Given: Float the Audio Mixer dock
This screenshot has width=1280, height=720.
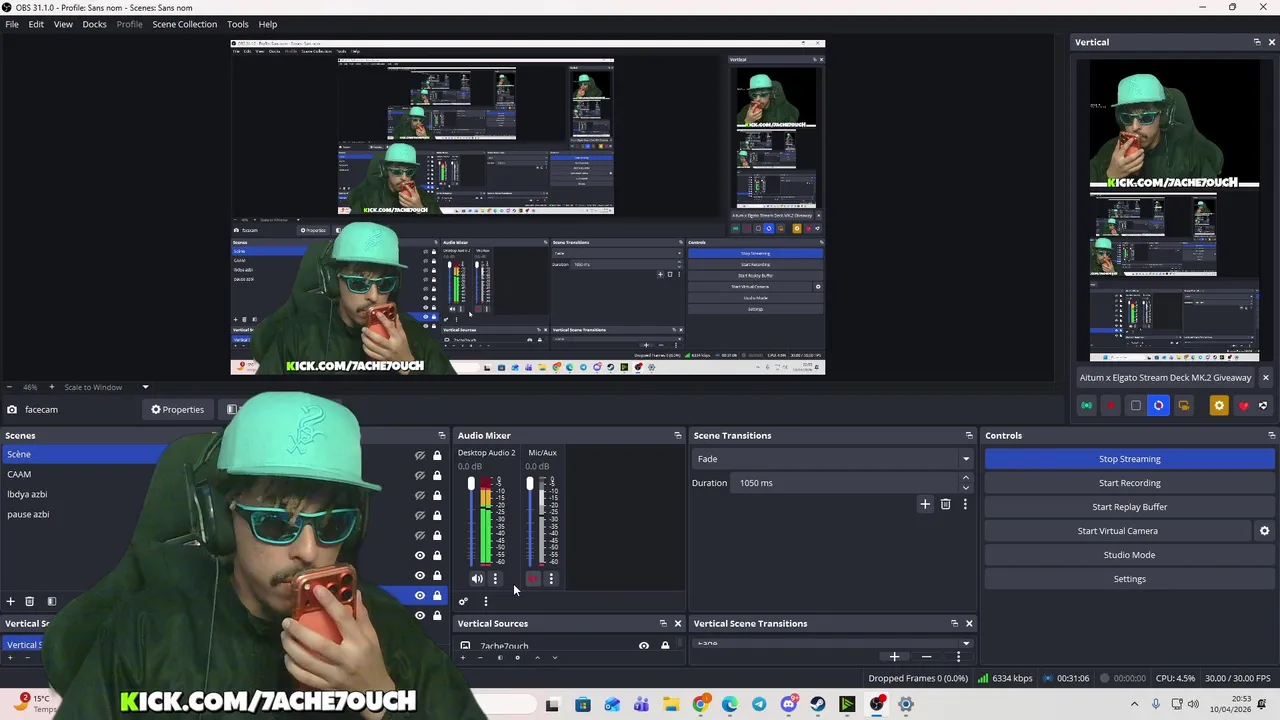Looking at the screenshot, I should [677, 435].
